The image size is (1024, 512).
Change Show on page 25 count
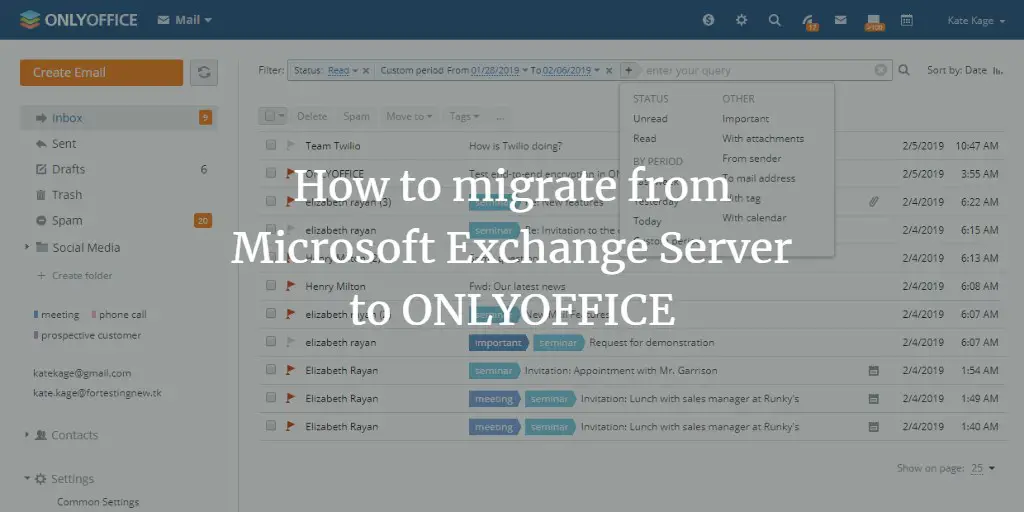click(x=982, y=468)
